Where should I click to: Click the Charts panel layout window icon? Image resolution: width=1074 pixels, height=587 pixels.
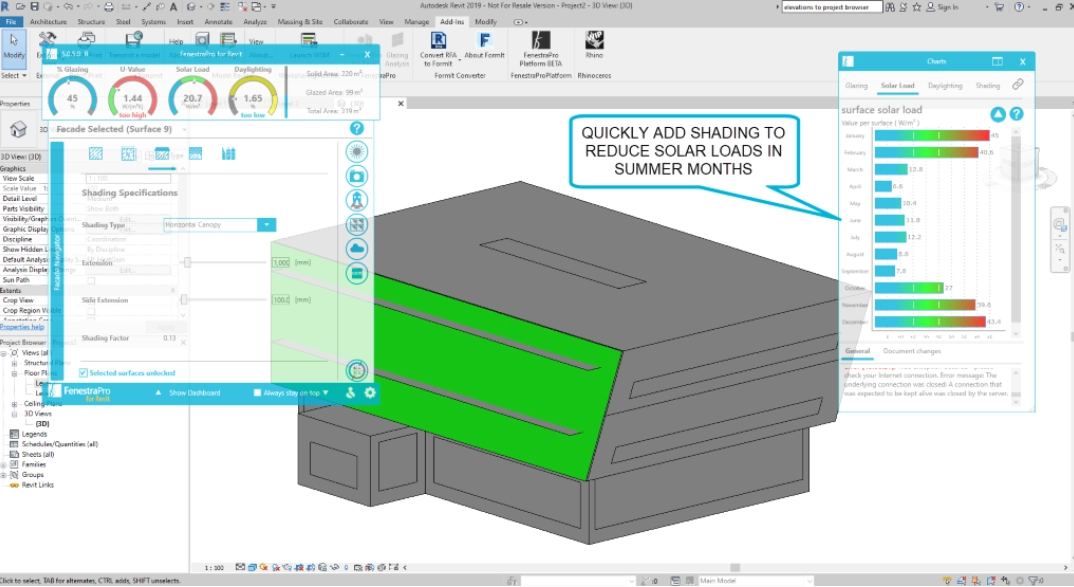[997, 61]
